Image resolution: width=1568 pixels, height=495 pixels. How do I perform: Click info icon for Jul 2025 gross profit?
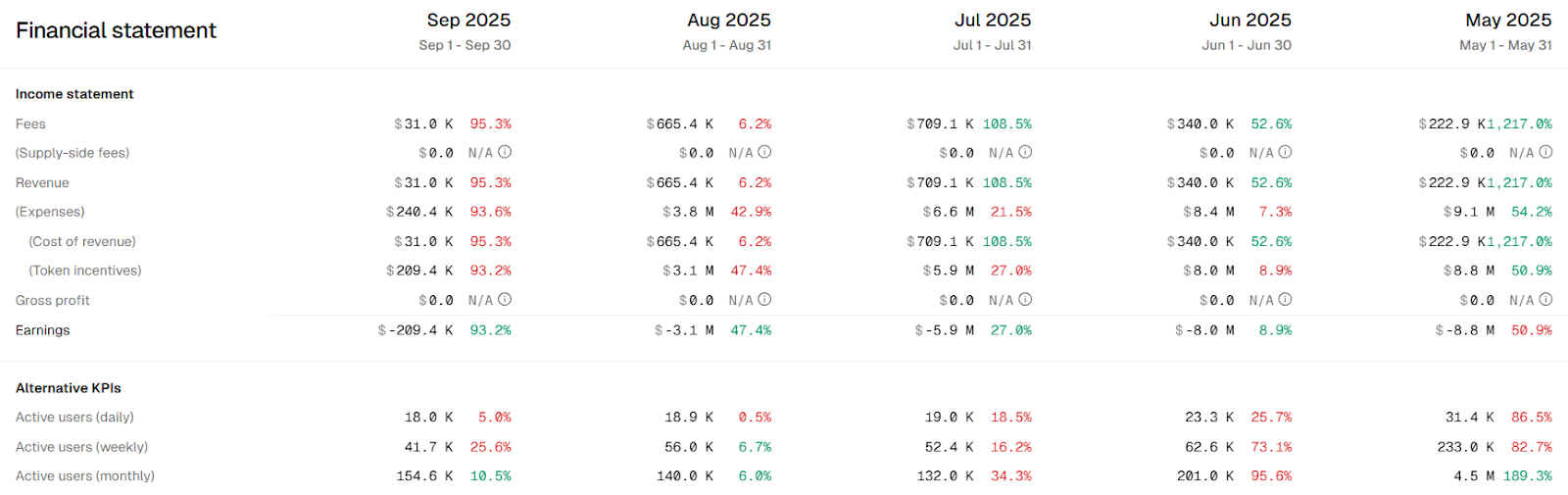[1025, 299]
